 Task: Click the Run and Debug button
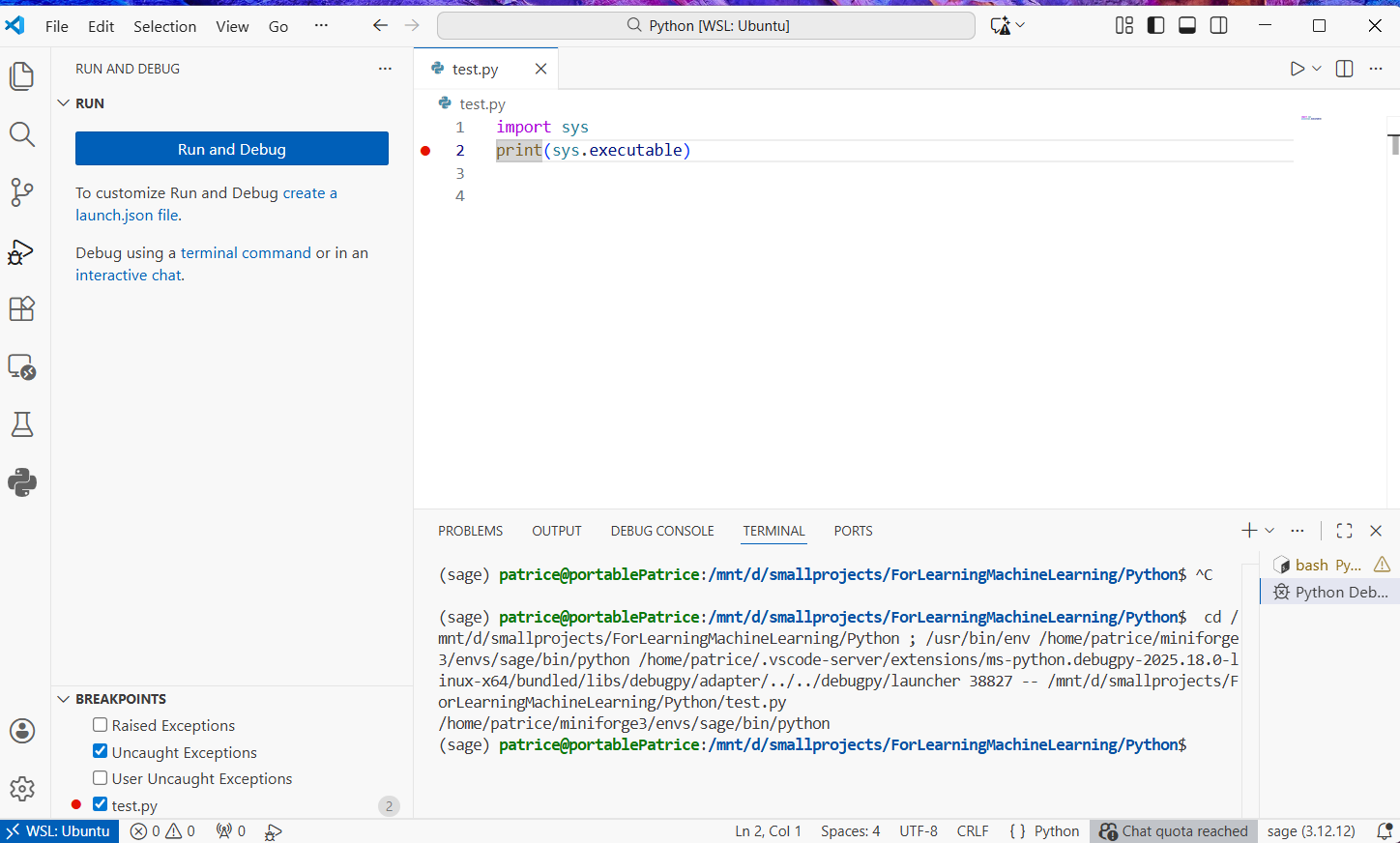pyautogui.click(x=232, y=149)
